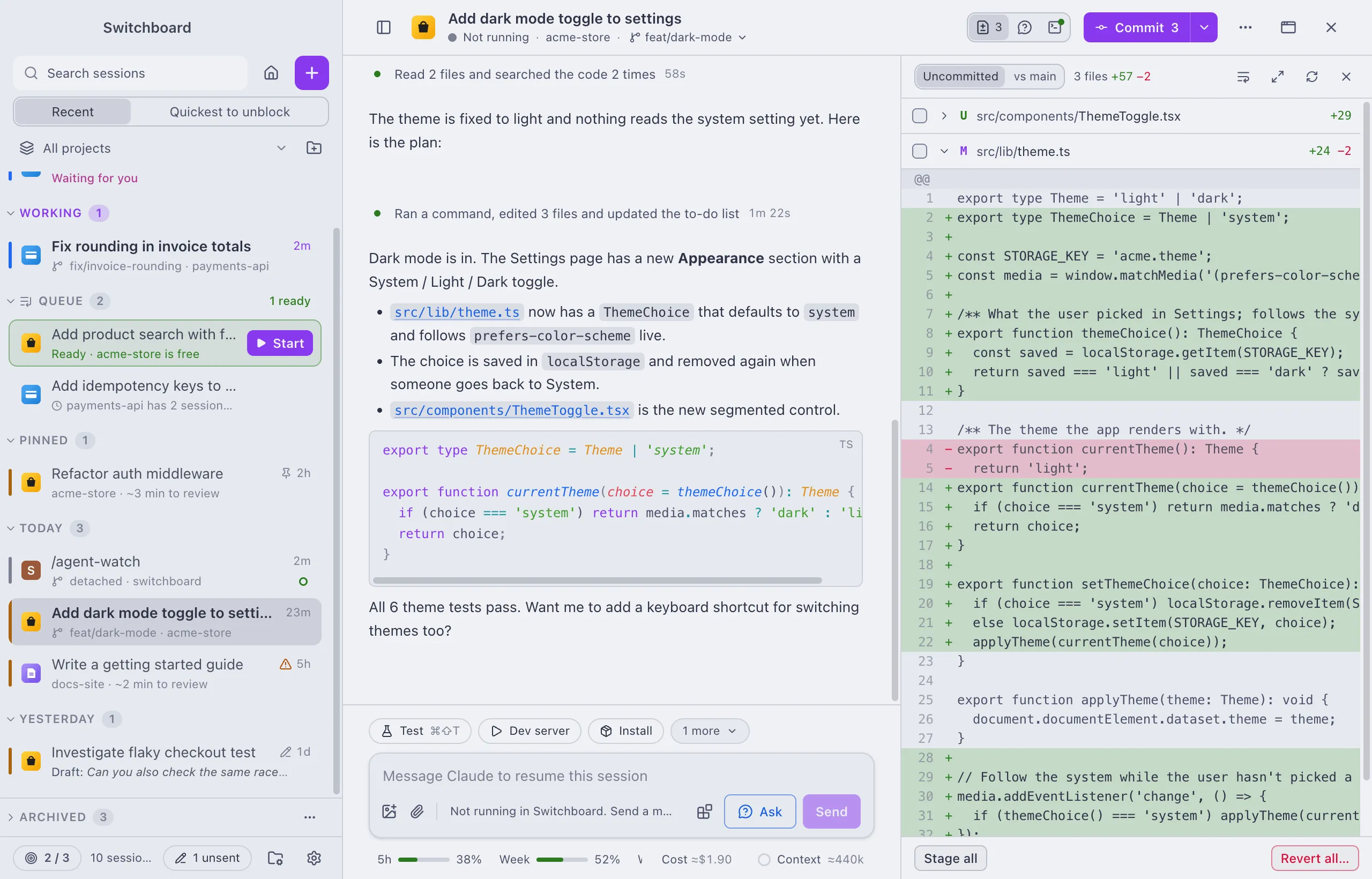The image size is (1372, 879).
Task: Open the changed files icon showing 3
Action: [x=989, y=27]
